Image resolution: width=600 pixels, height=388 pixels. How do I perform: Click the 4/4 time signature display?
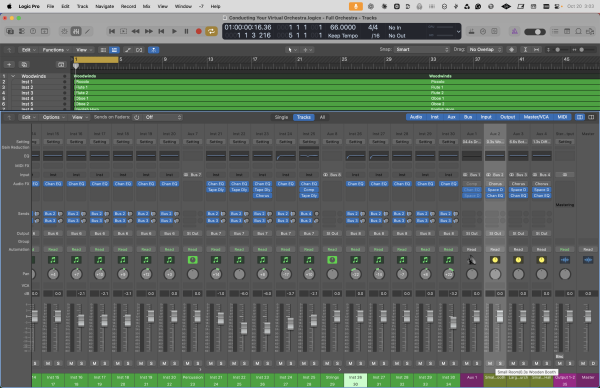tap(373, 28)
